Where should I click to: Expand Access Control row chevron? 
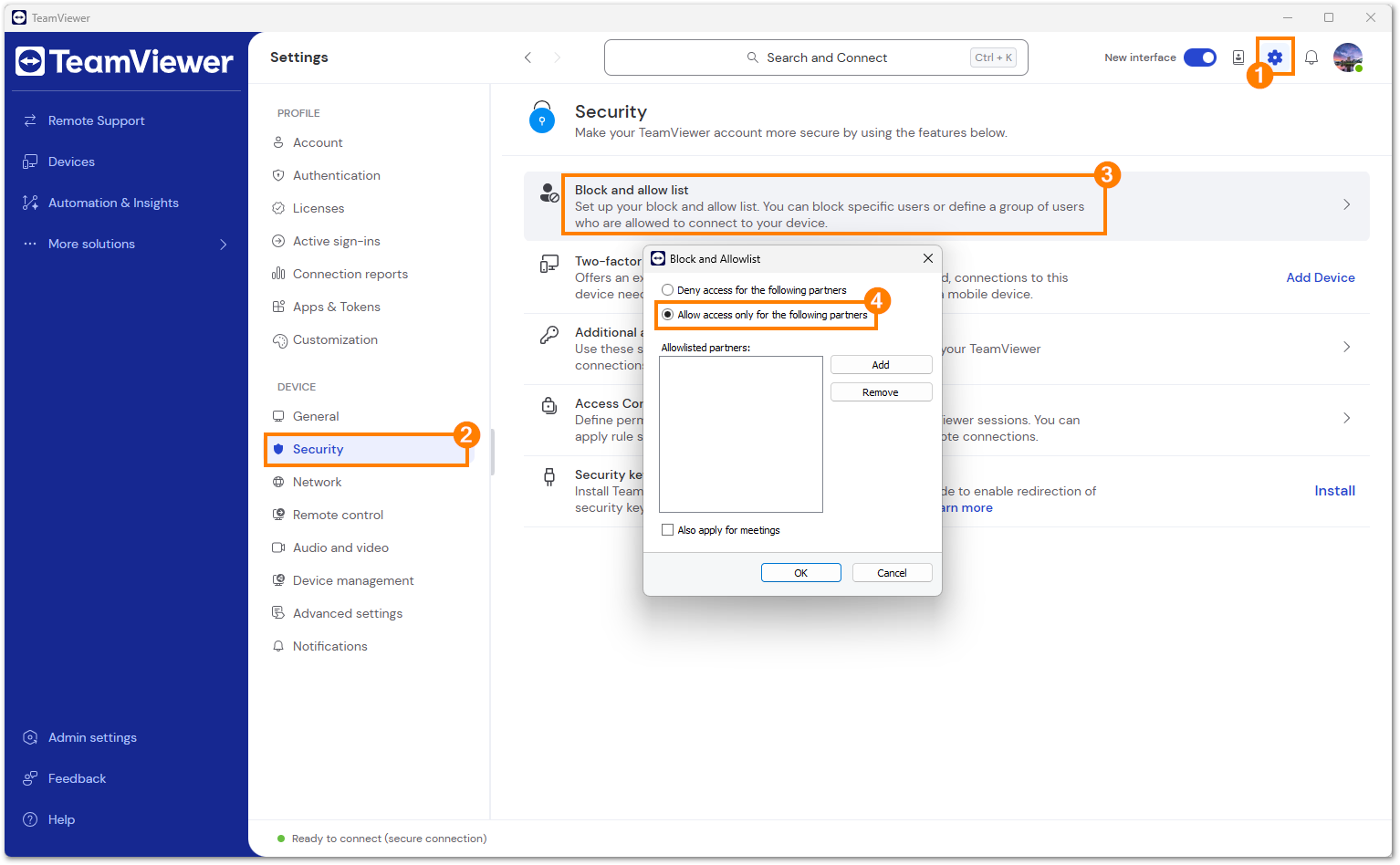[x=1347, y=418]
